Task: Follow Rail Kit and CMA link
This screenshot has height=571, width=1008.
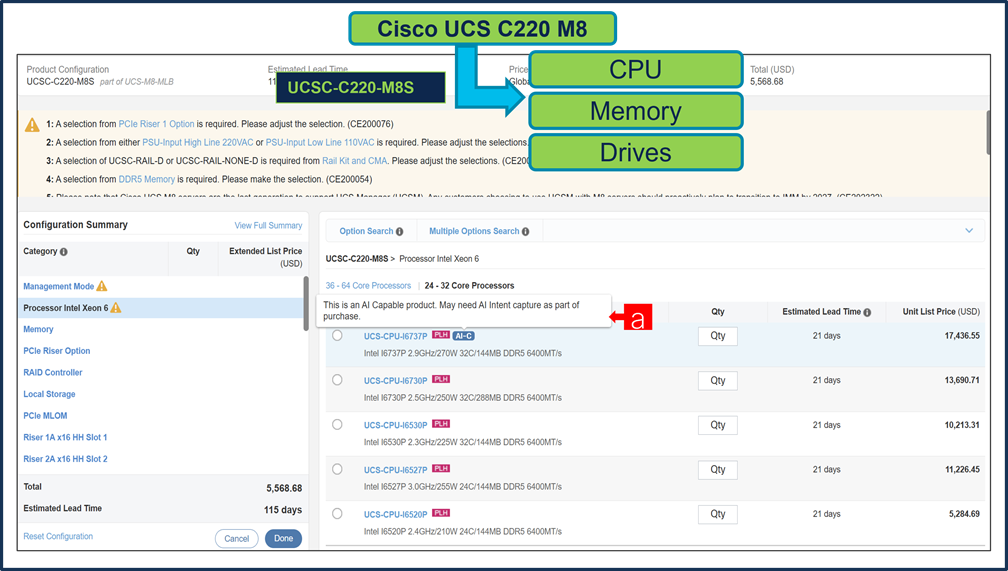Action: (x=355, y=161)
